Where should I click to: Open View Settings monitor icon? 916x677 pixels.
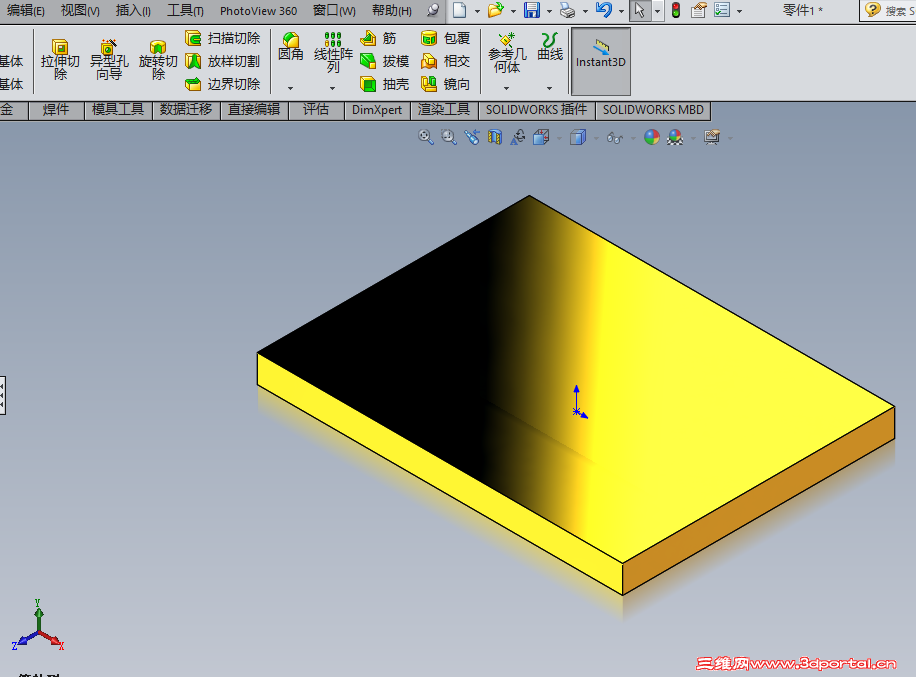(712, 137)
